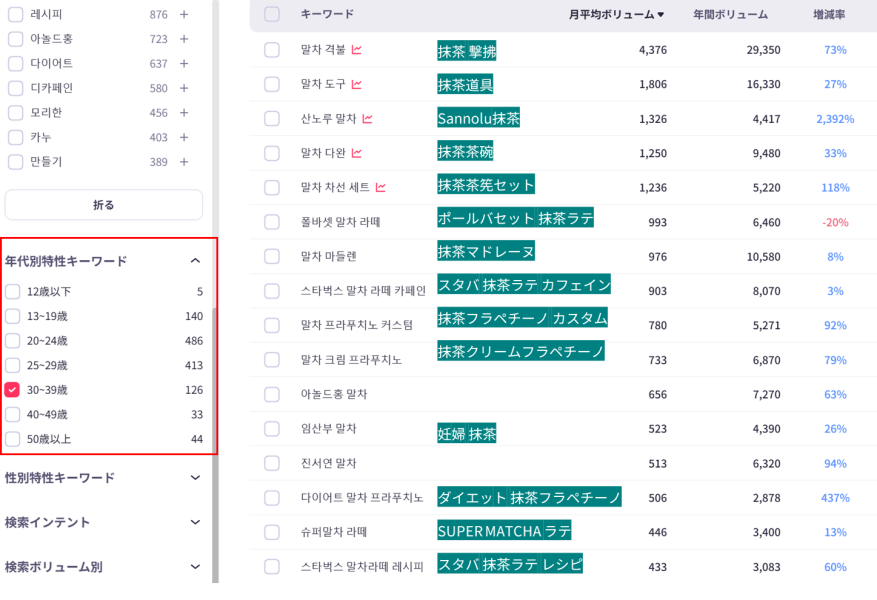The height and width of the screenshot is (600, 877).
Task: Click the 만들기 filter label
Action: pyautogui.click(x=46, y=162)
